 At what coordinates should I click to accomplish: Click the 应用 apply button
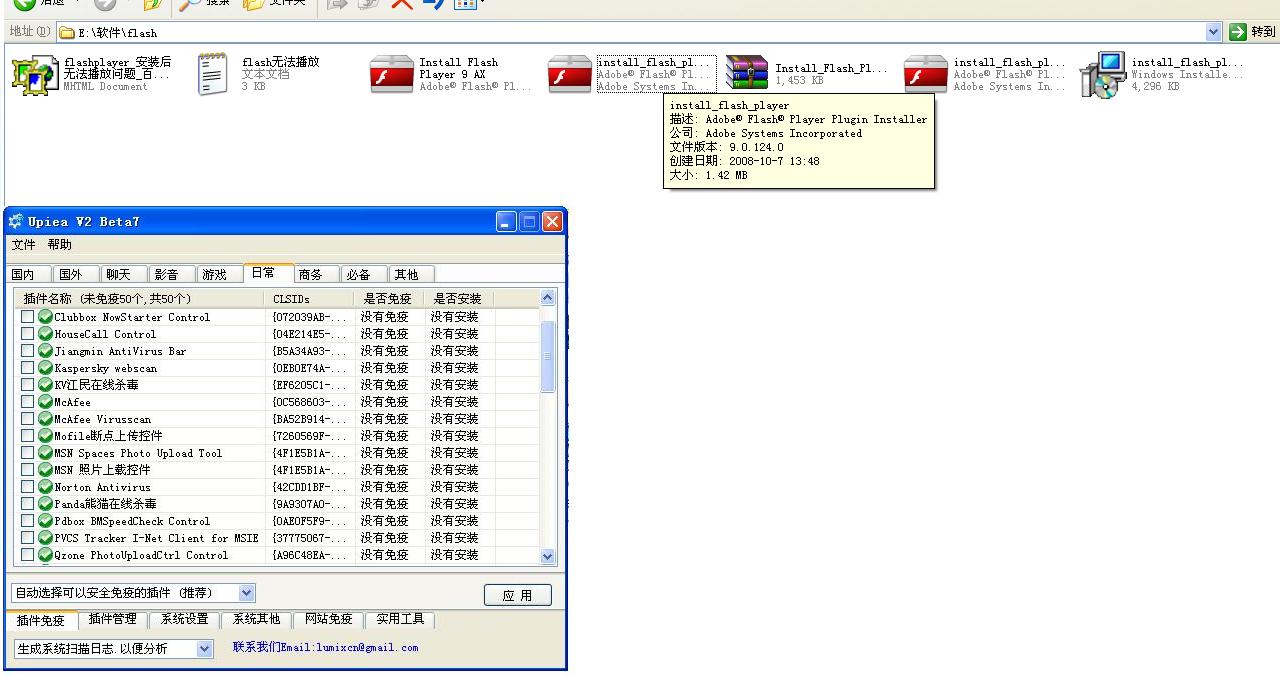pos(518,595)
